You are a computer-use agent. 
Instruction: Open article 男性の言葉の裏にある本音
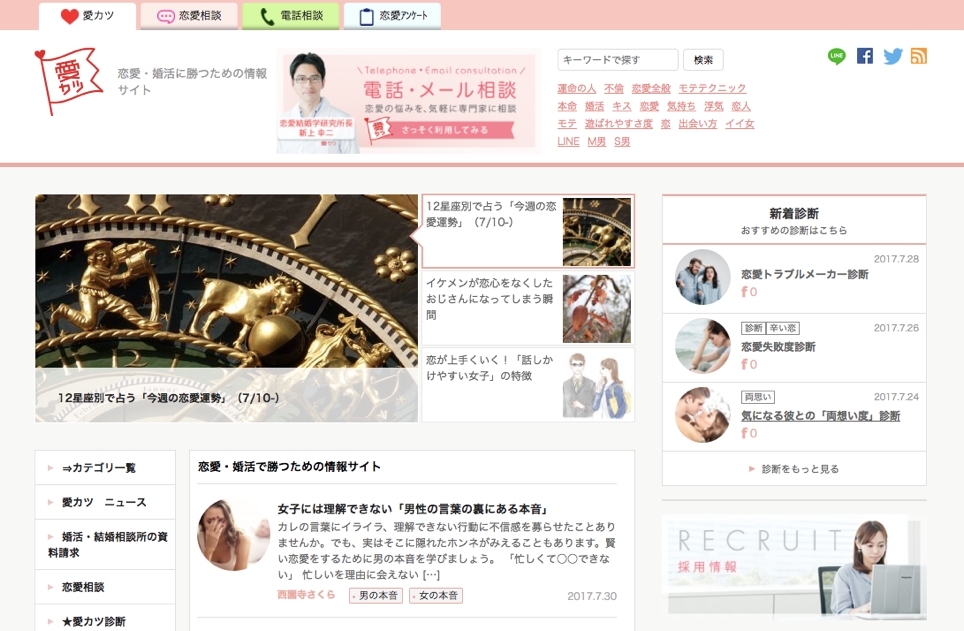point(413,509)
